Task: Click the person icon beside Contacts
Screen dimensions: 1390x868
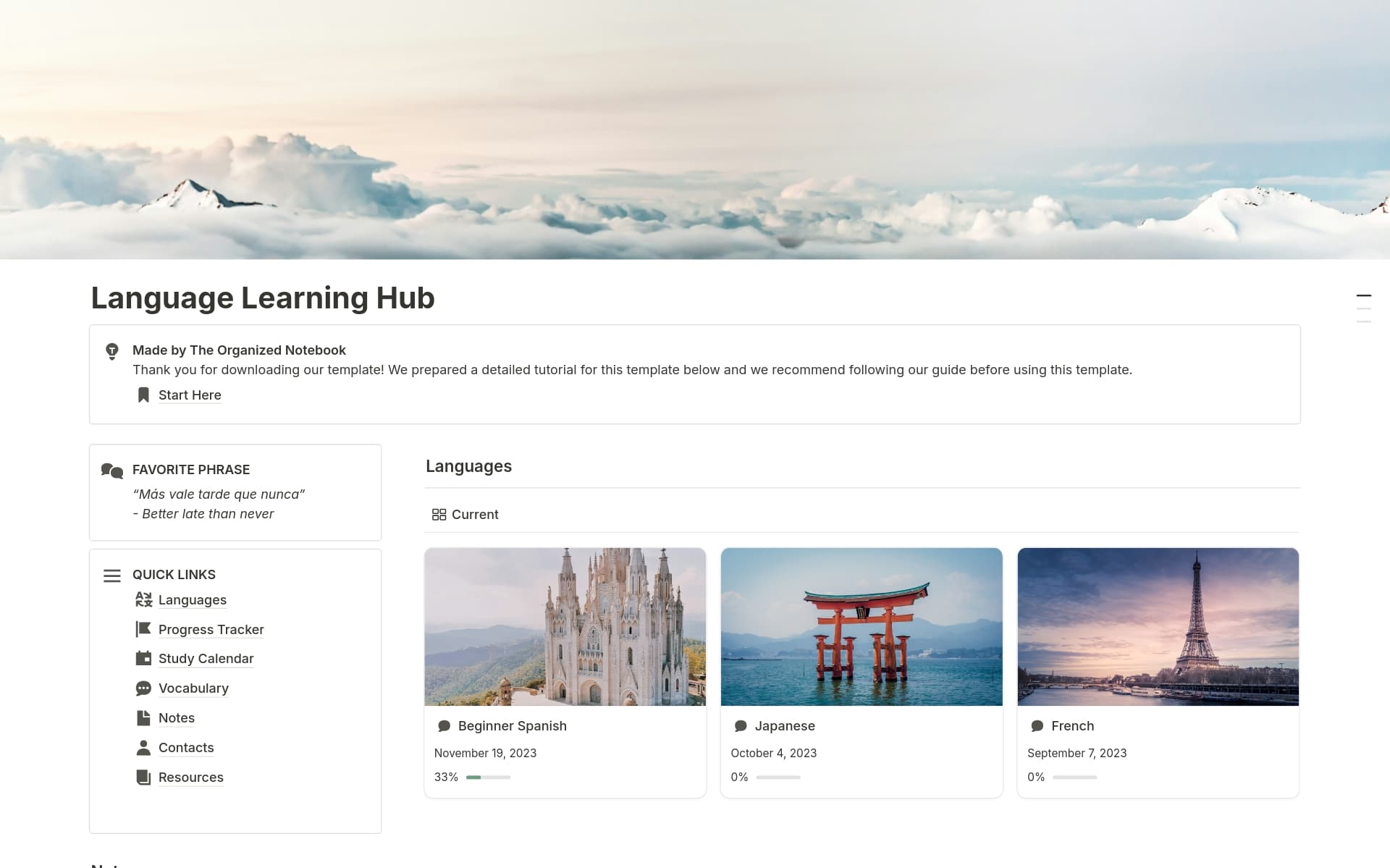Action: click(143, 747)
